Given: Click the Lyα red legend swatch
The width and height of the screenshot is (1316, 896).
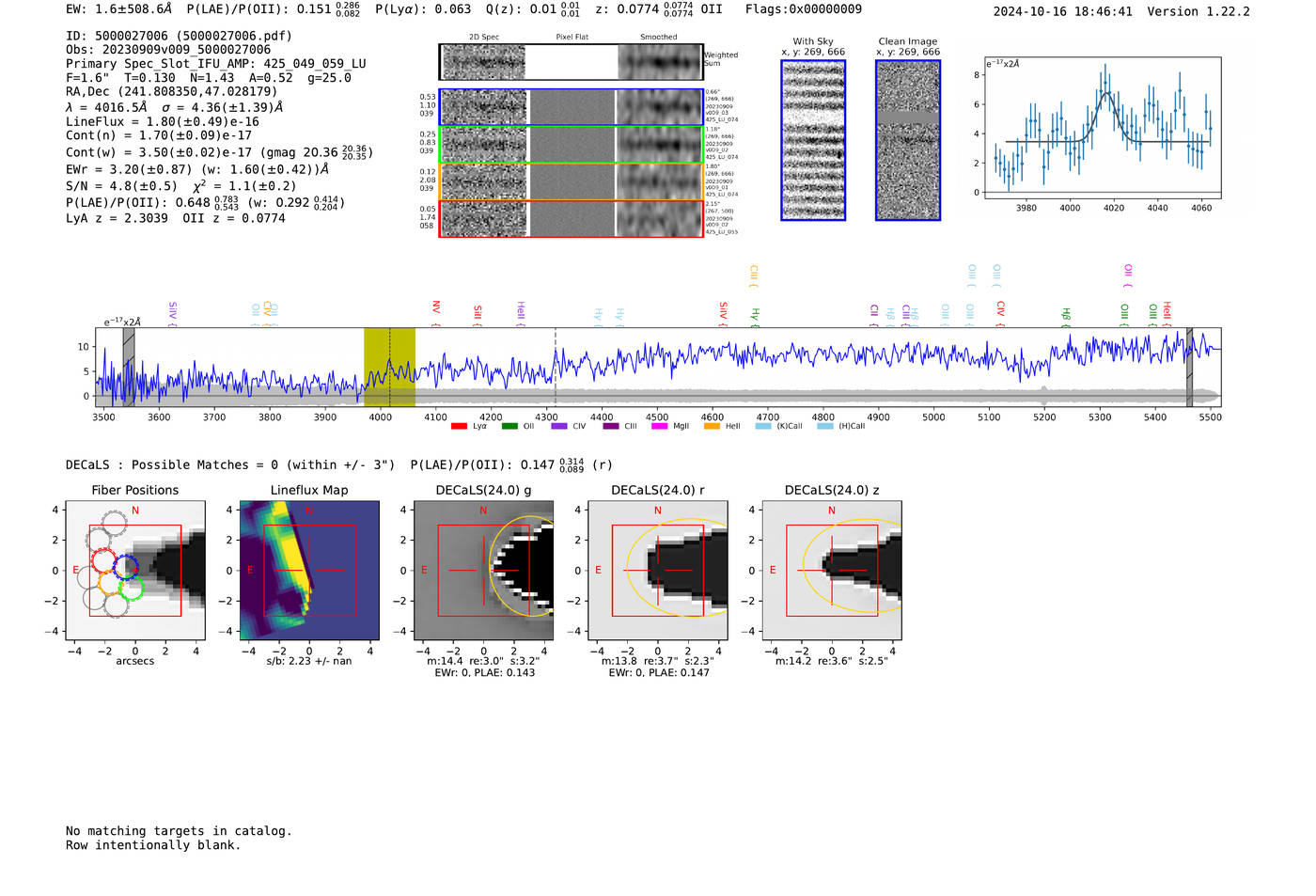Looking at the screenshot, I should (459, 426).
